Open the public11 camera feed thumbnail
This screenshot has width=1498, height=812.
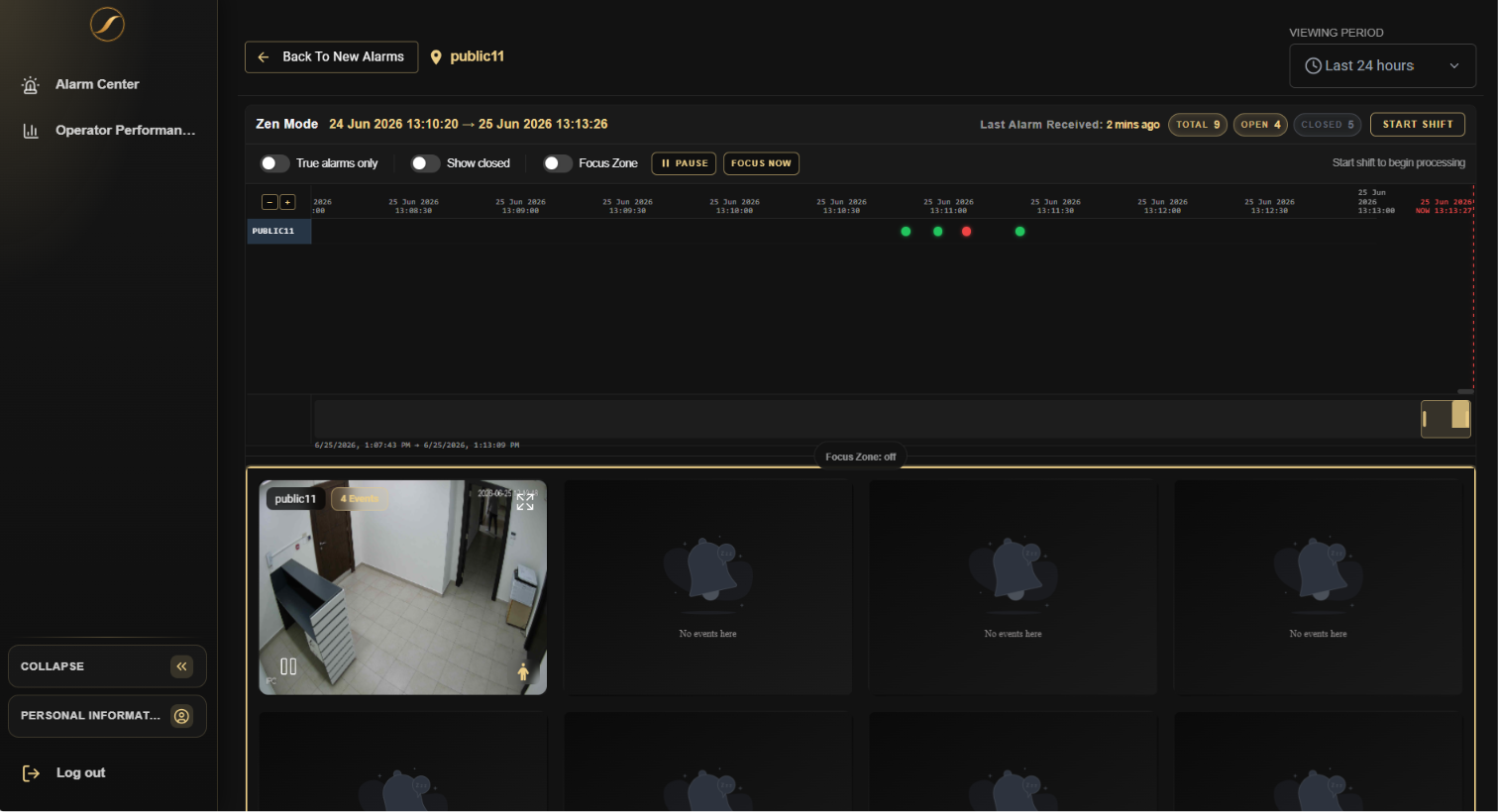point(402,587)
